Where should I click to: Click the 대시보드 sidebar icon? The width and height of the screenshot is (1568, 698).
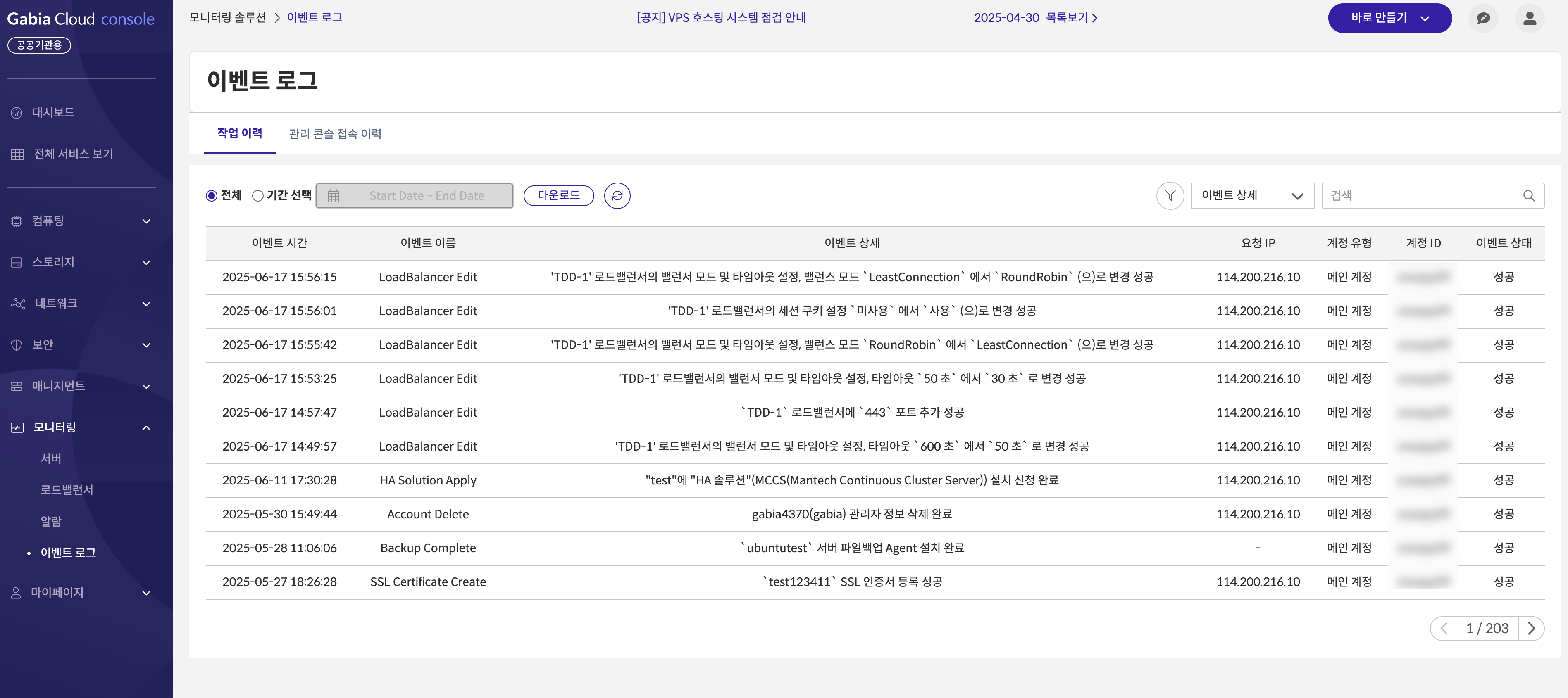17,113
